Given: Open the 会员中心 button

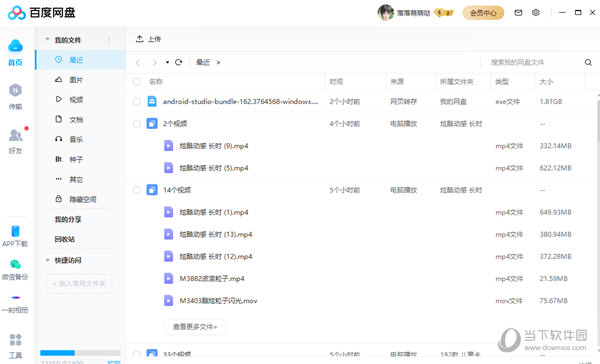Looking at the screenshot, I should [x=483, y=13].
